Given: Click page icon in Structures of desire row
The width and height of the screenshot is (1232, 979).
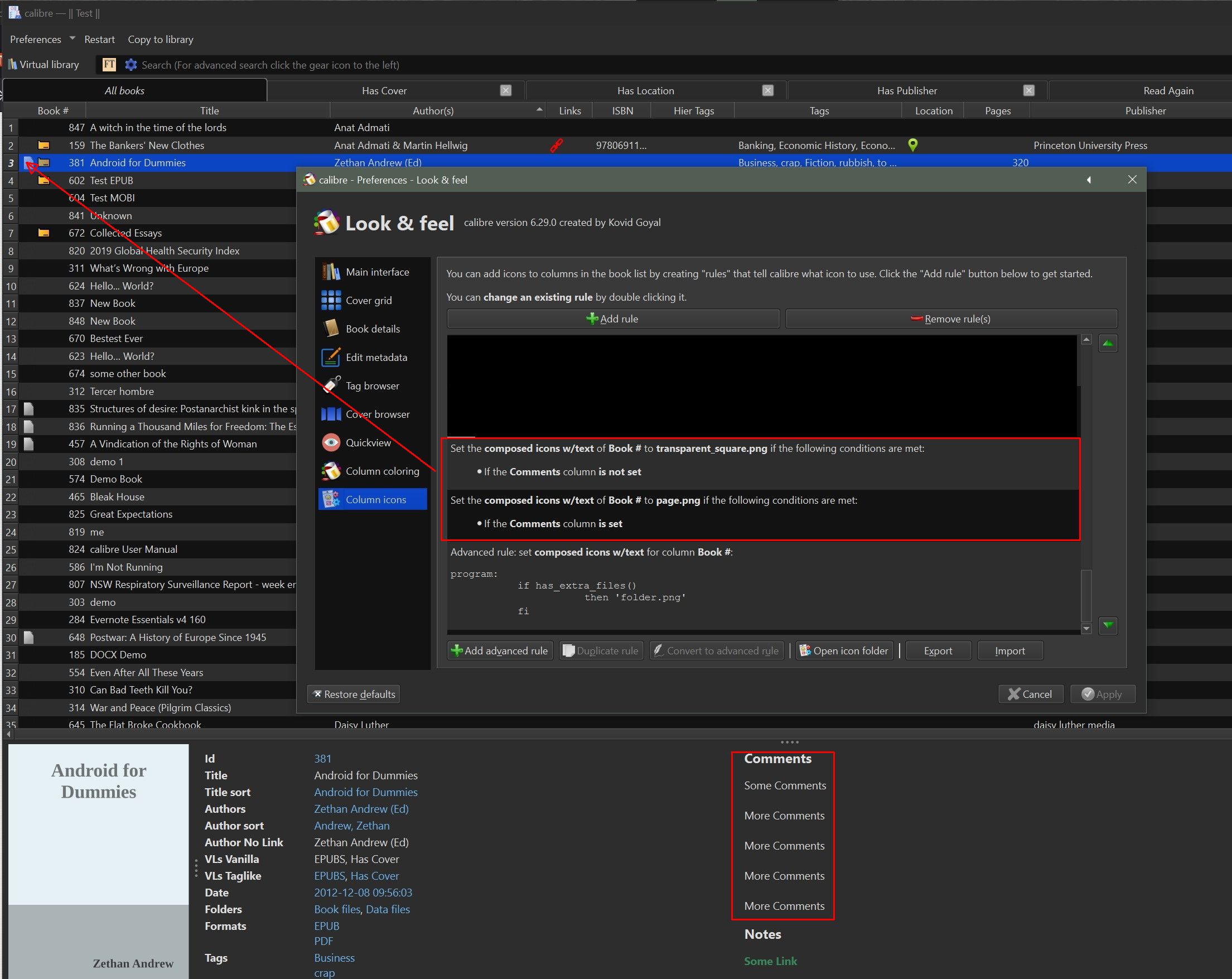Looking at the screenshot, I should pos(28,409).
